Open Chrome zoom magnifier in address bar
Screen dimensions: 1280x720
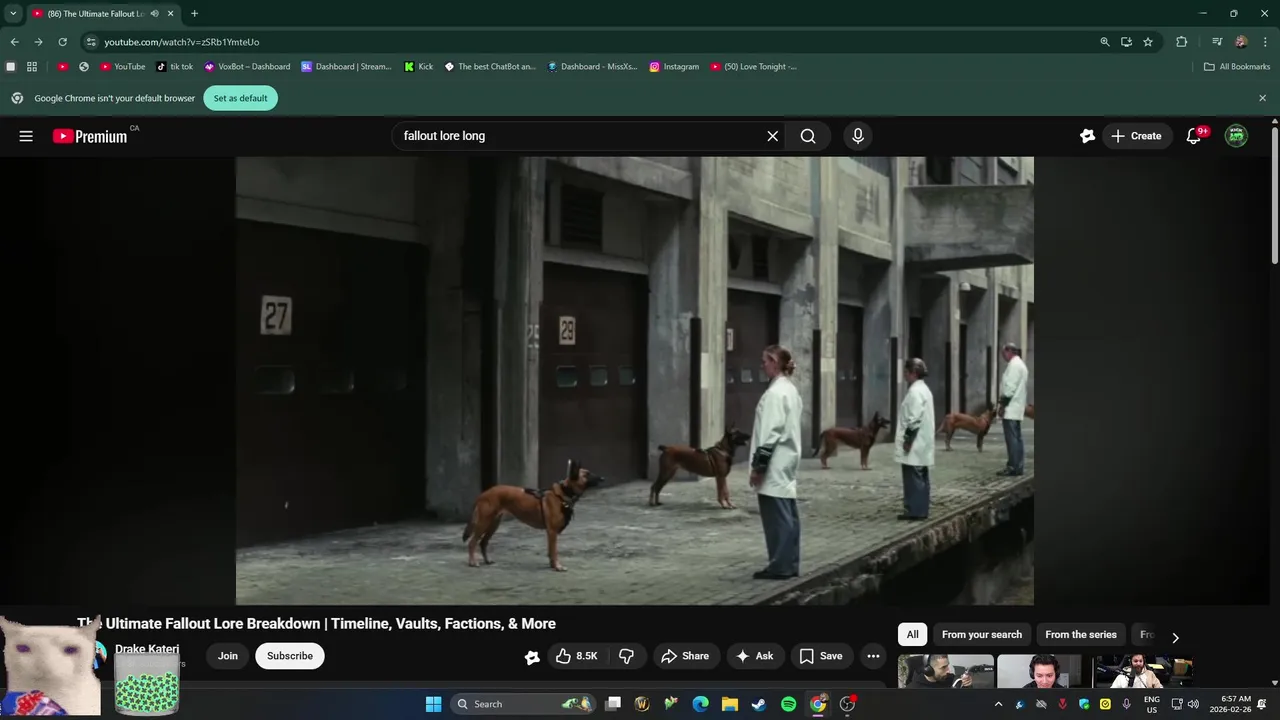click(x=1105, y=42)
